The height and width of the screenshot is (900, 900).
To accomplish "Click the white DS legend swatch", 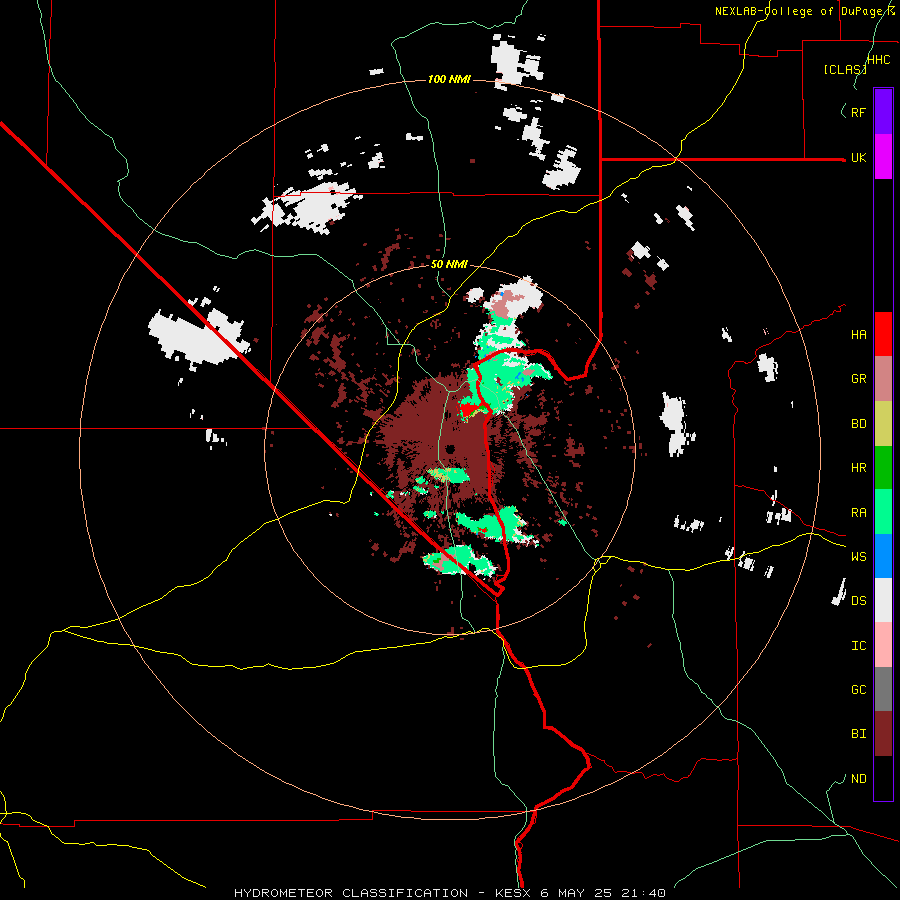I will coord(883,600).
